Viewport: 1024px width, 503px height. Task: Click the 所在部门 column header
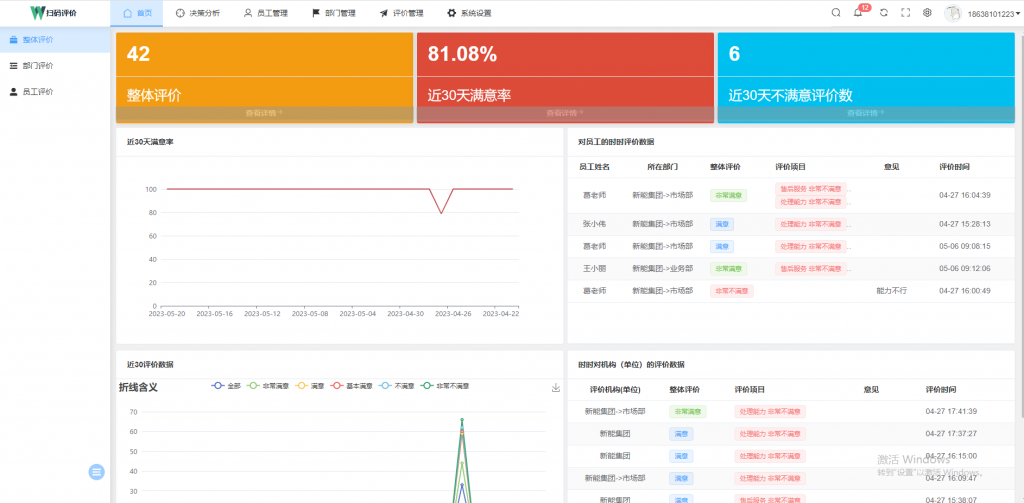[x=662, y=167]
